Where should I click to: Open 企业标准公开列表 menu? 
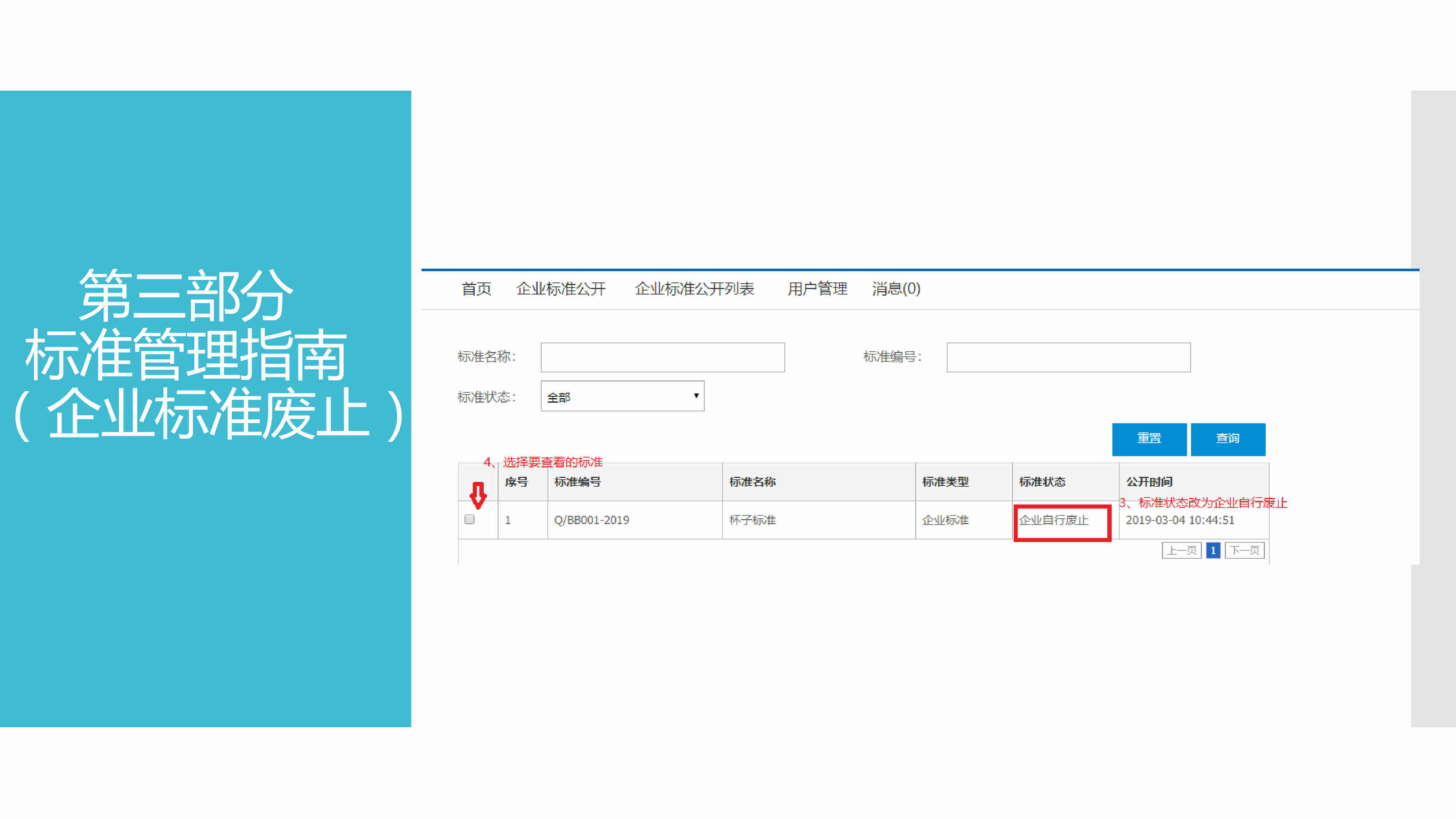[x=694, y=289]
